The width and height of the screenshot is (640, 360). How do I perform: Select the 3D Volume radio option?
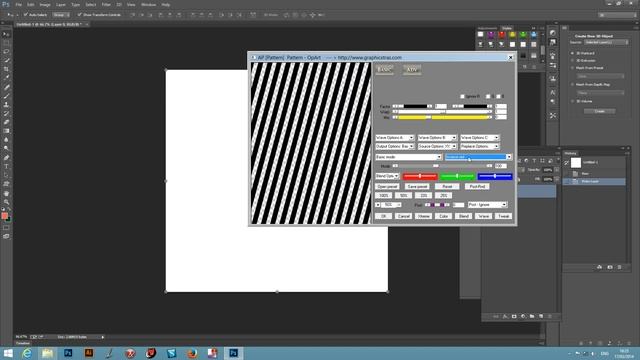tap(572, 101)
